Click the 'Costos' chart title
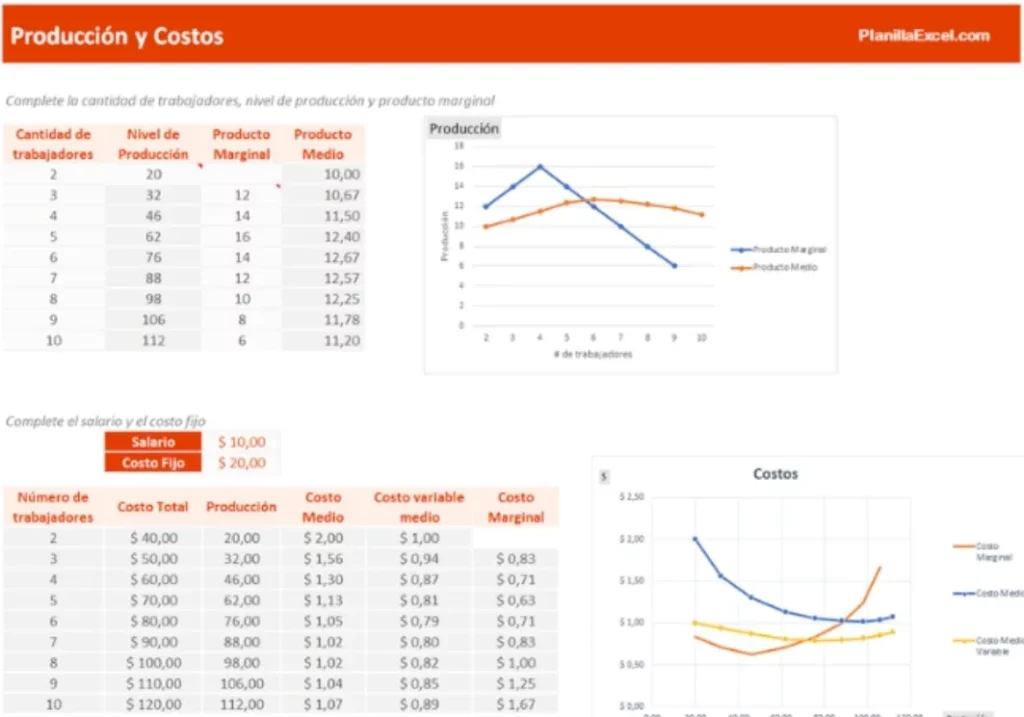1024x717 pixels. pyautogui.click(x=775, y=474)
